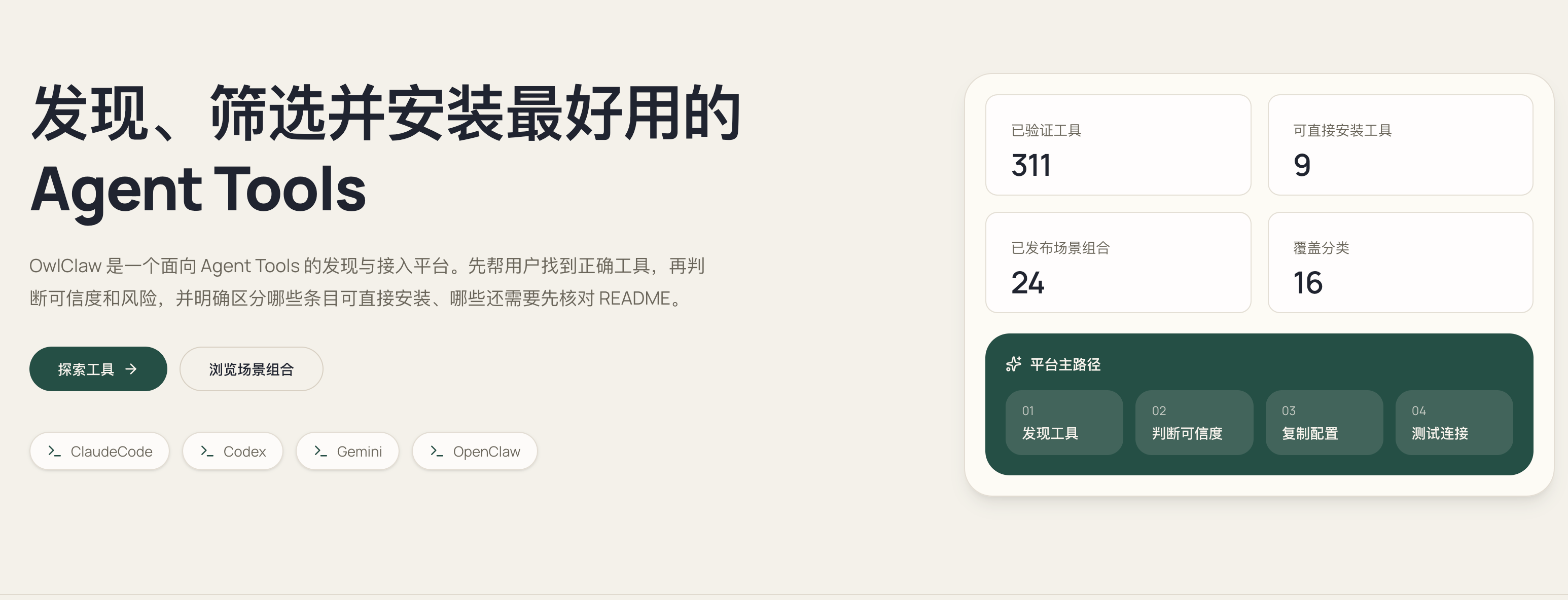Choose the Codex chip
This screenshot has width=1568, height=600.
[x=233, y=451]
